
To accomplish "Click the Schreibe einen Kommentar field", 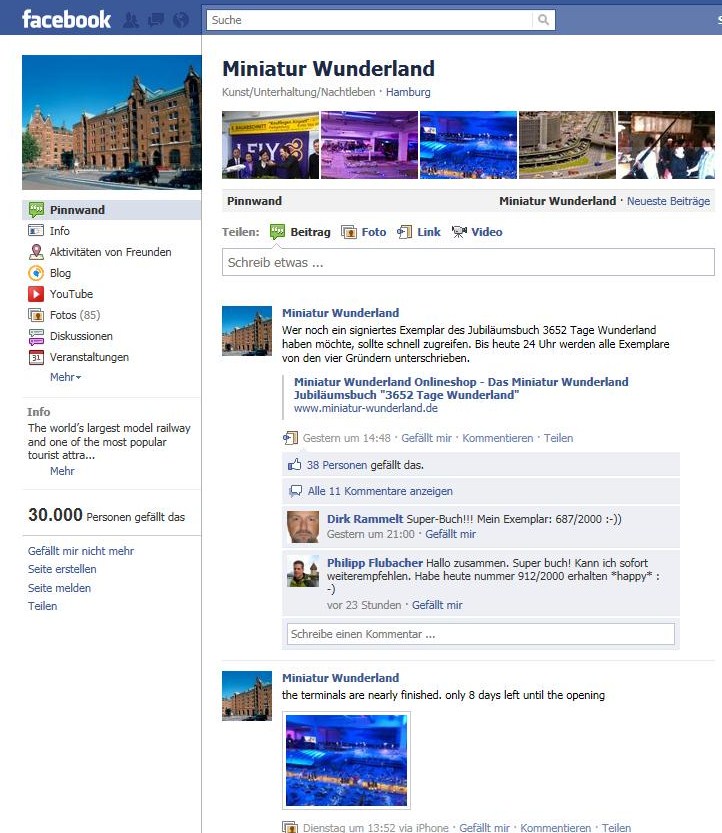I will pyautogui.click(x=481, y=634).
